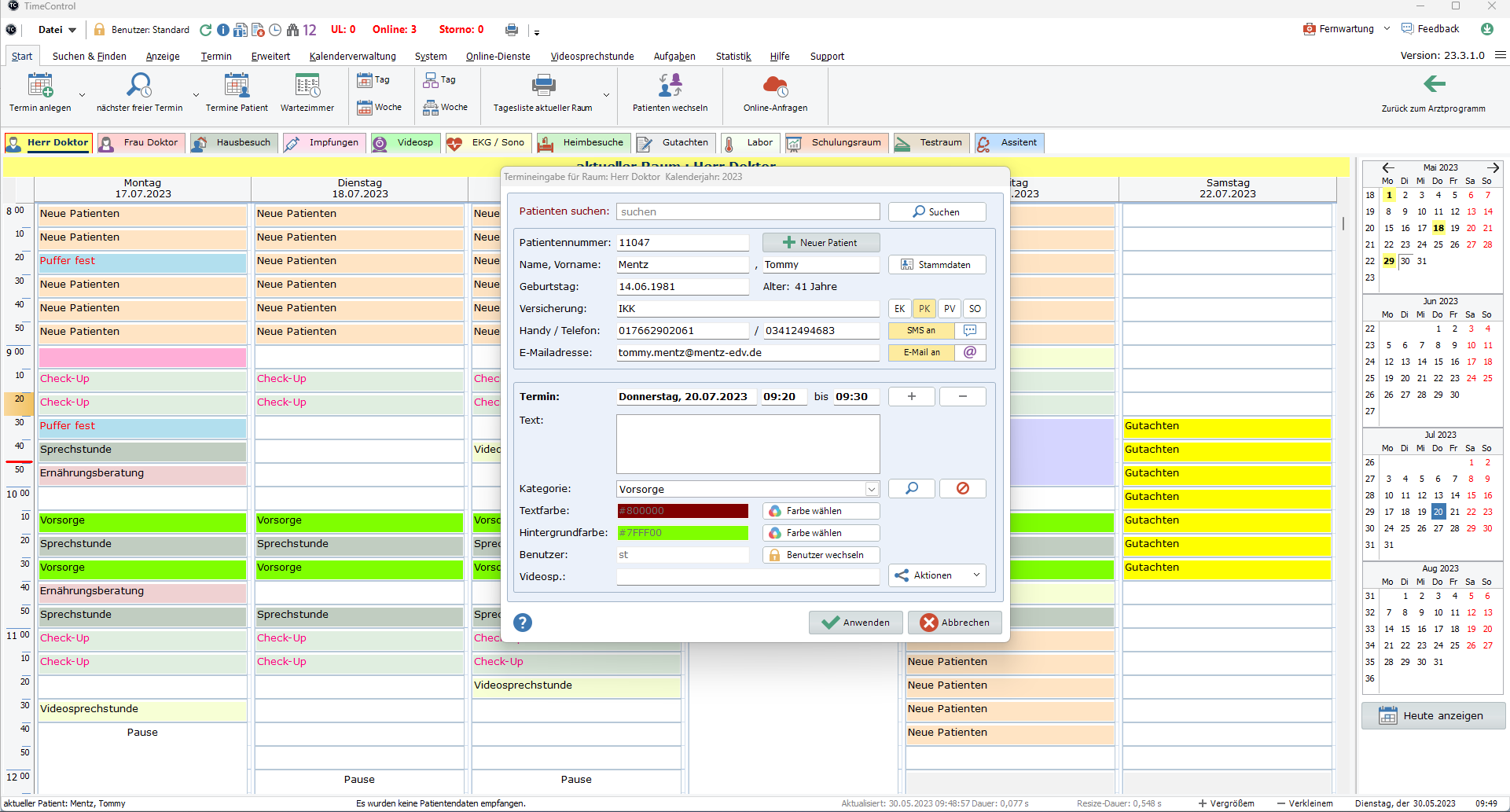1510x812 pixels.
Task: Open Online-Anfragen cloud icon
Action: click(x=775, y=85)
